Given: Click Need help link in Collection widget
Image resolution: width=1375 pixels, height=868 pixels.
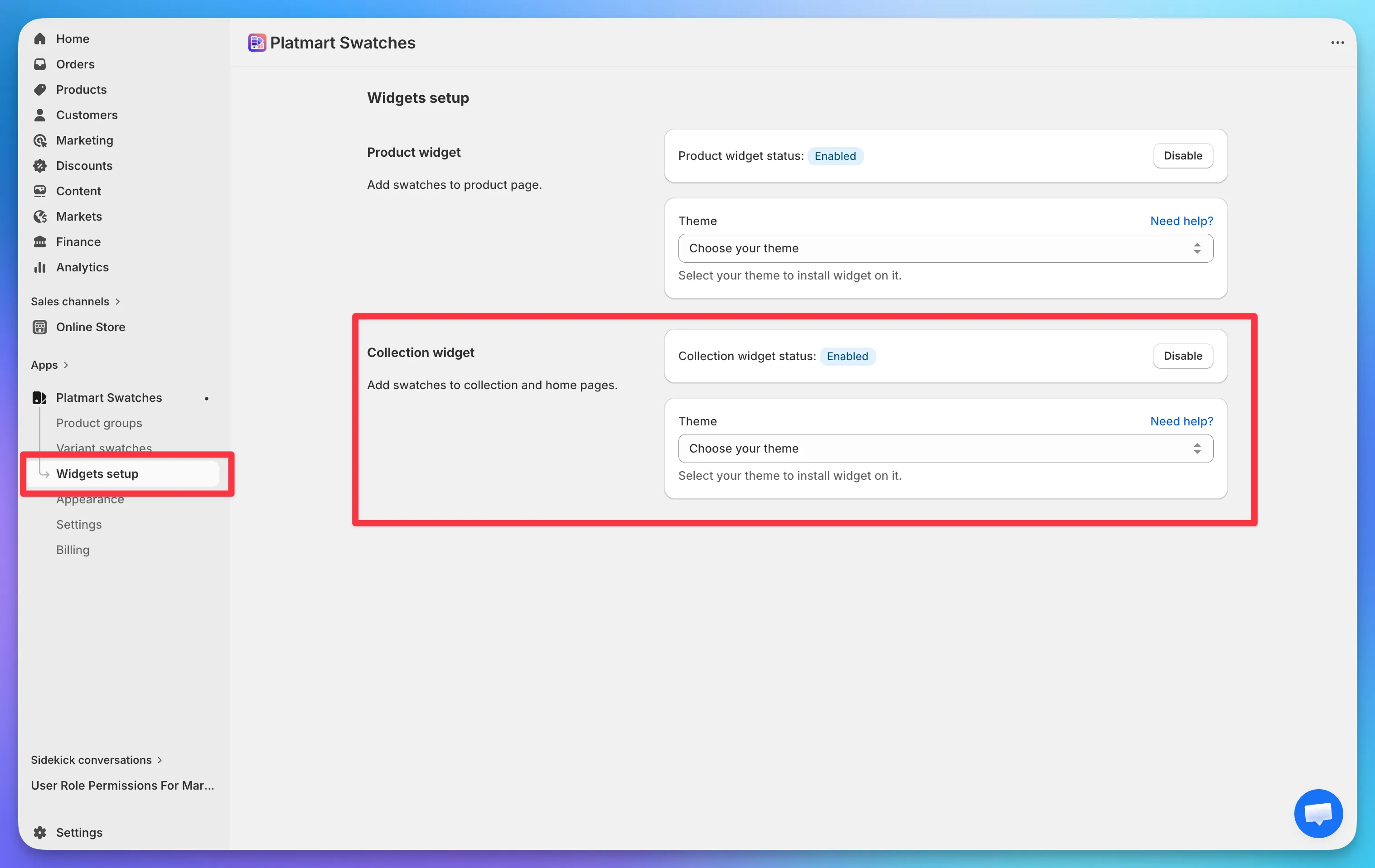Looking at the screenshot, I should click(1181, 421).
